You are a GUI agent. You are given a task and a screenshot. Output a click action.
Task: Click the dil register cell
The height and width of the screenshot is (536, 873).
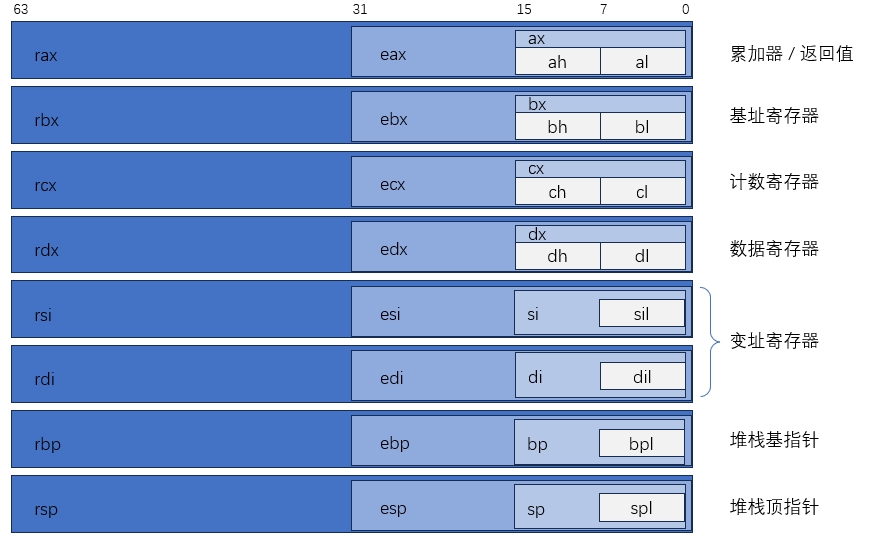point(641,377)
